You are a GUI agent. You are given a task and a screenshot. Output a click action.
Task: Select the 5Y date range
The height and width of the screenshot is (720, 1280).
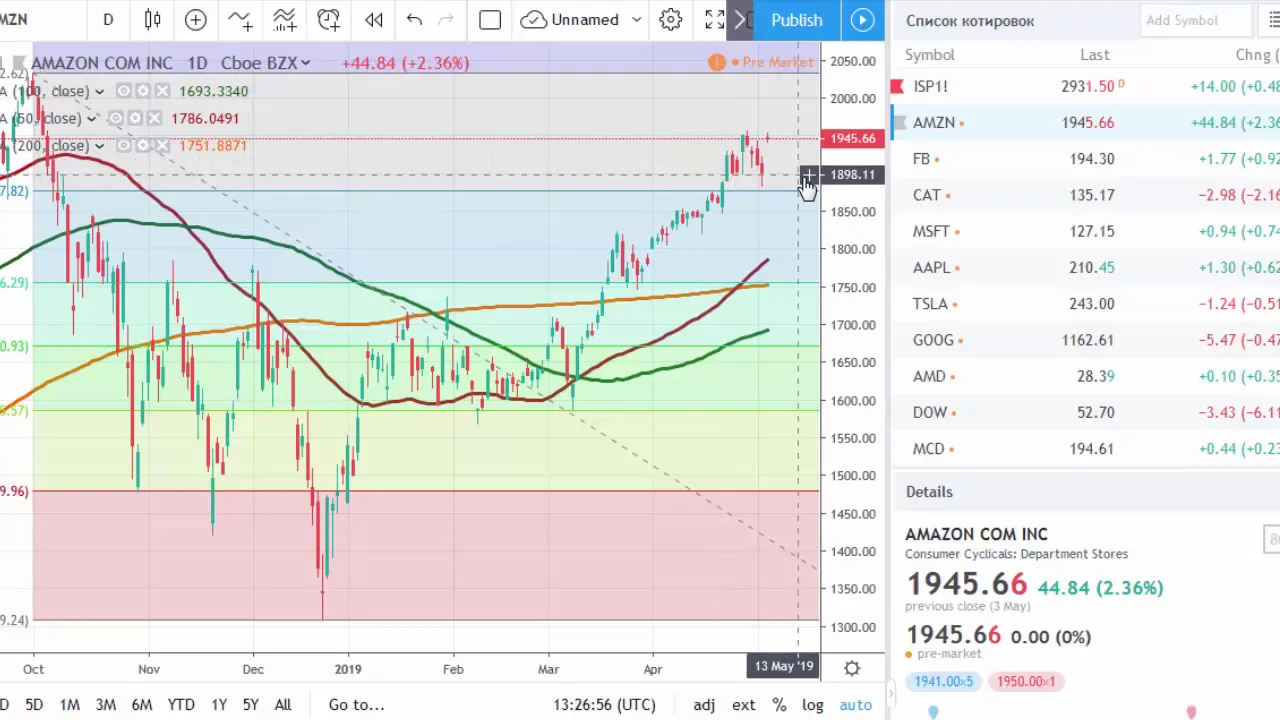[251, 704]
